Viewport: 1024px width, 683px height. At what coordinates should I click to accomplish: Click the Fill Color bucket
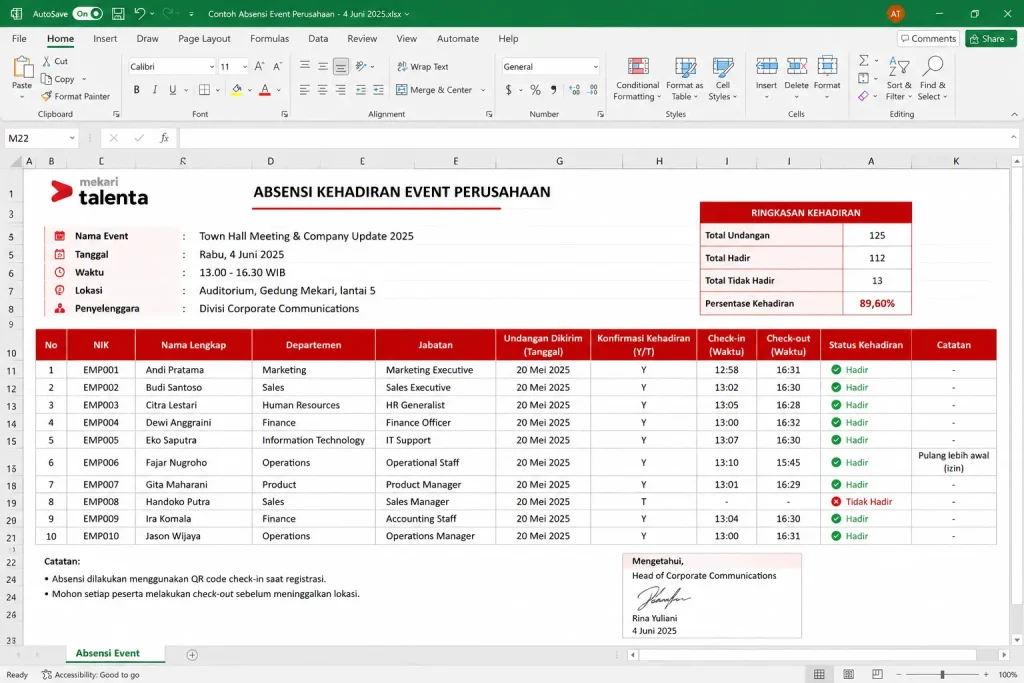coord(236,90)
